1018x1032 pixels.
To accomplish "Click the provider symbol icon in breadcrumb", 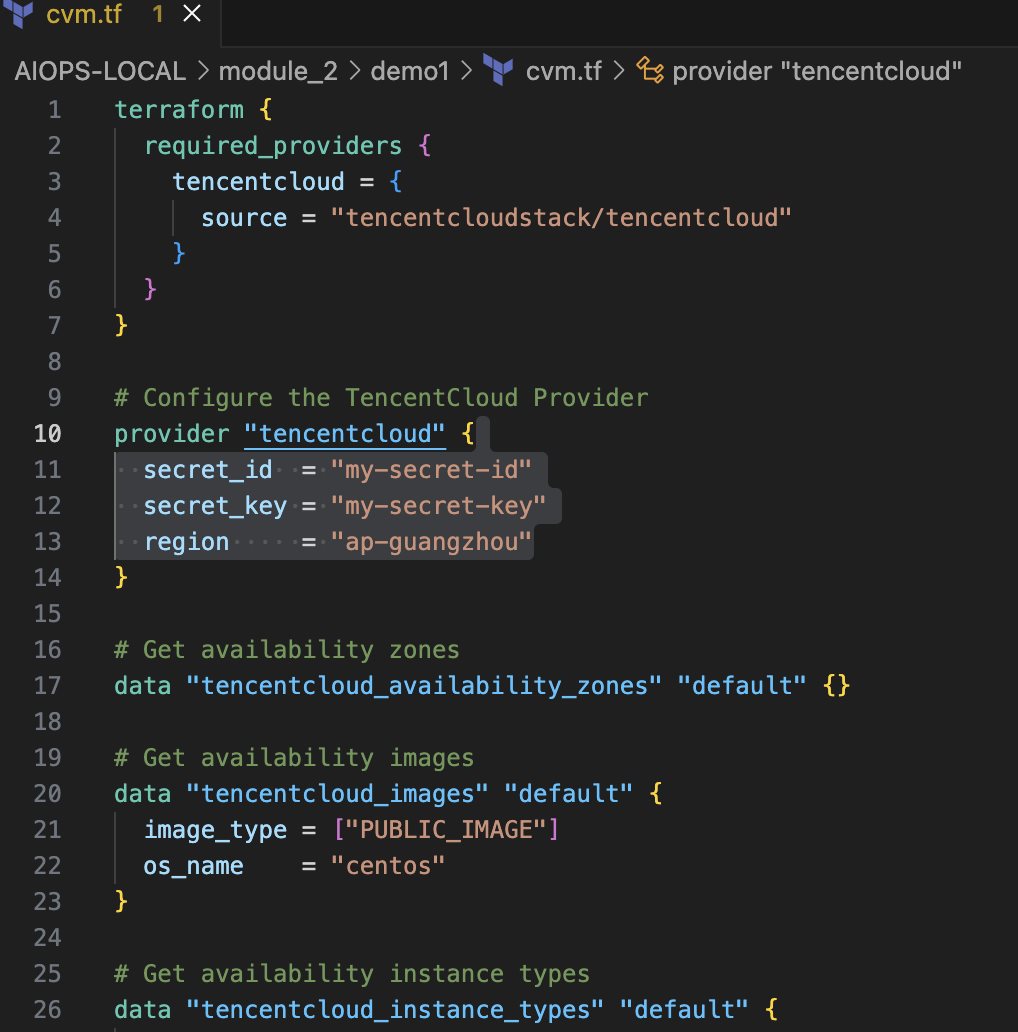I will point(649,70).
